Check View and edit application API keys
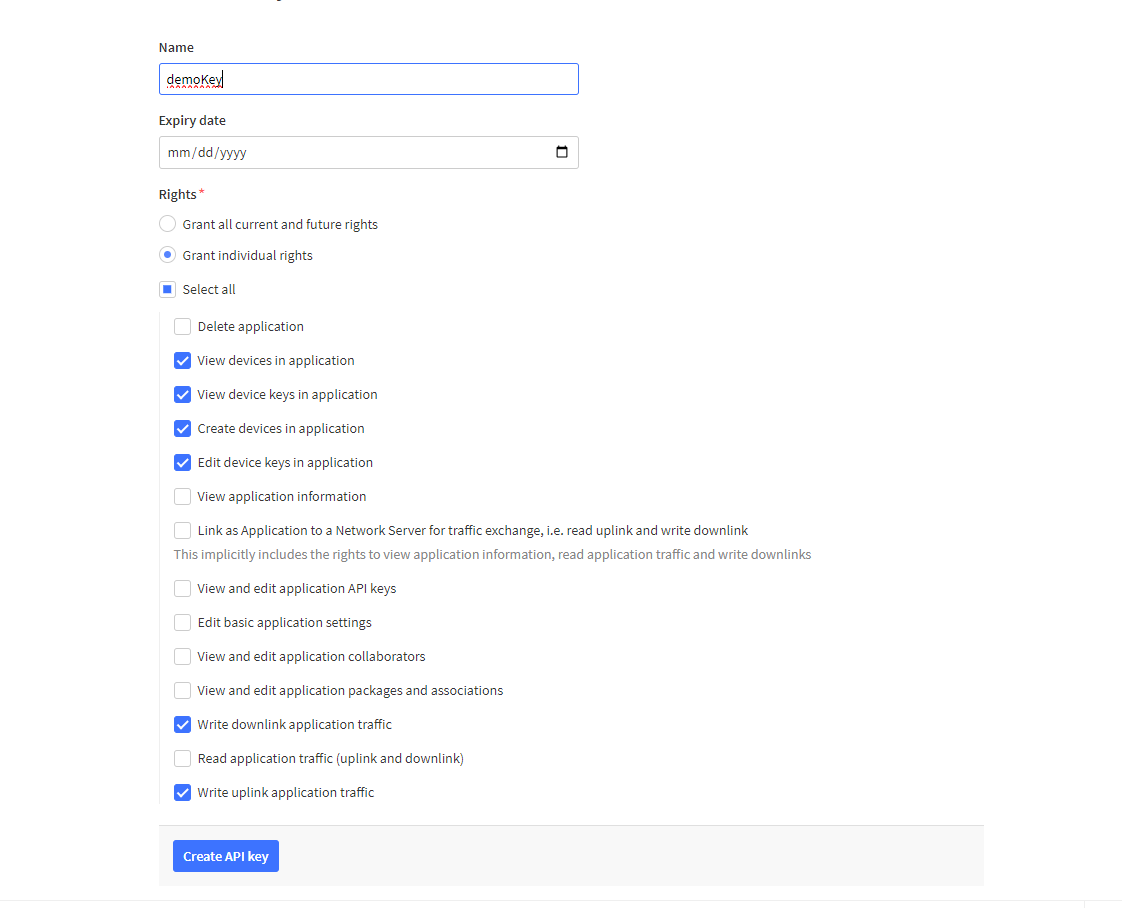Screen dimensions: 1122x908 click(x=182, y=588)
